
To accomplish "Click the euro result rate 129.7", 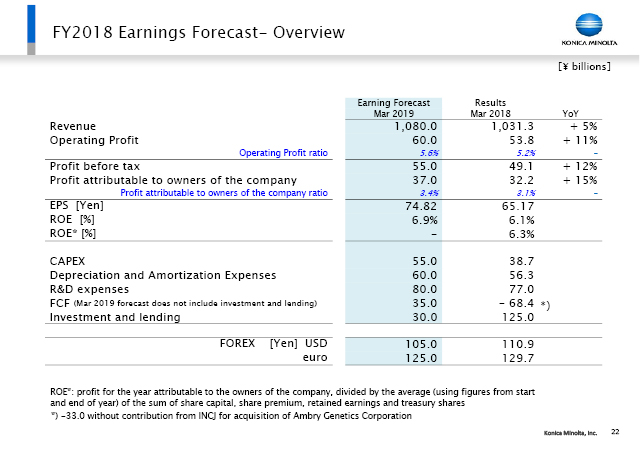I will tap(518, 358).
